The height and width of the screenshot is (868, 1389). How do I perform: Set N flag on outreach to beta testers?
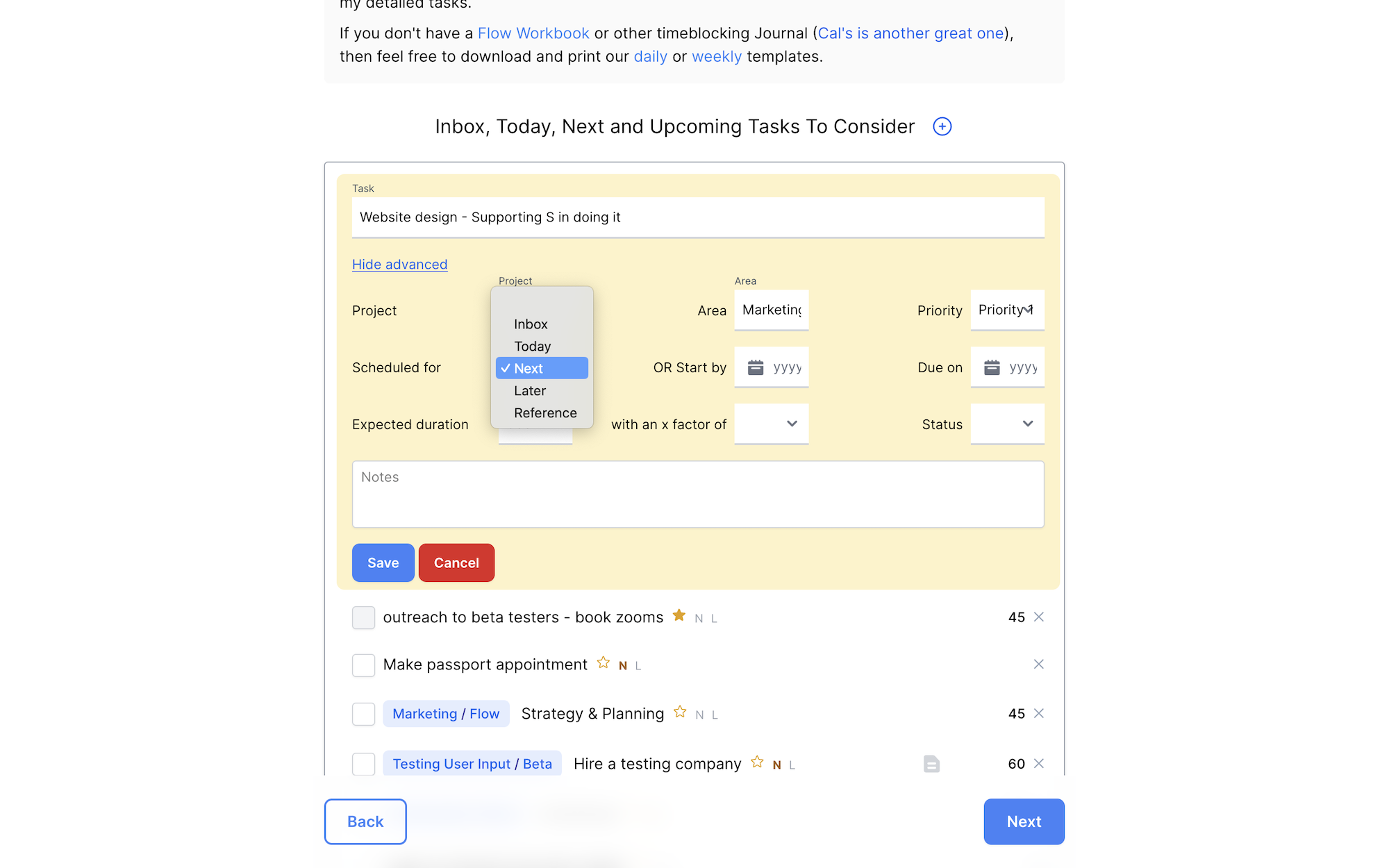point(699,618)
